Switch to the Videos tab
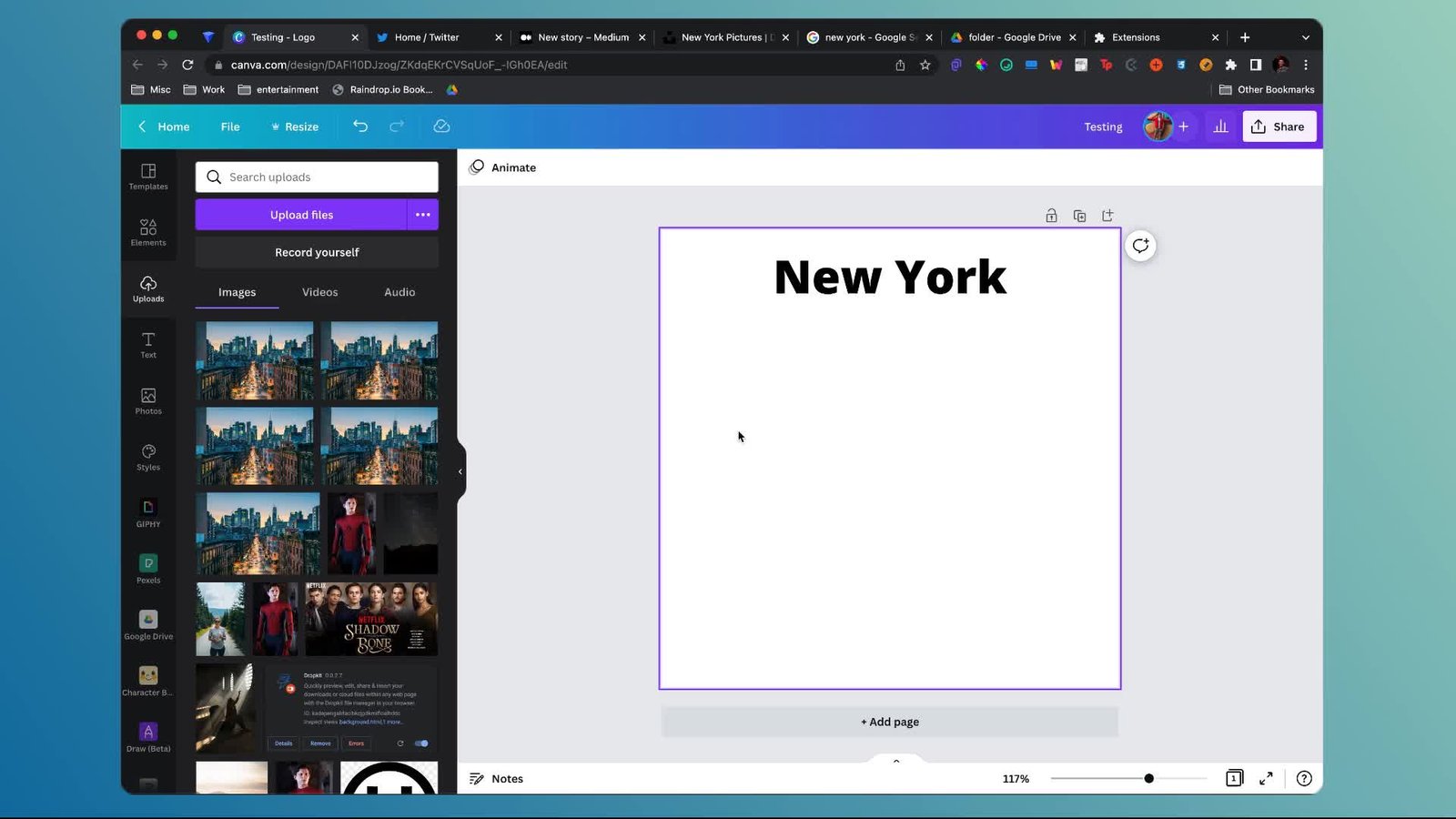Screen dimensions: 1456x819 click(x=319, y=292)
